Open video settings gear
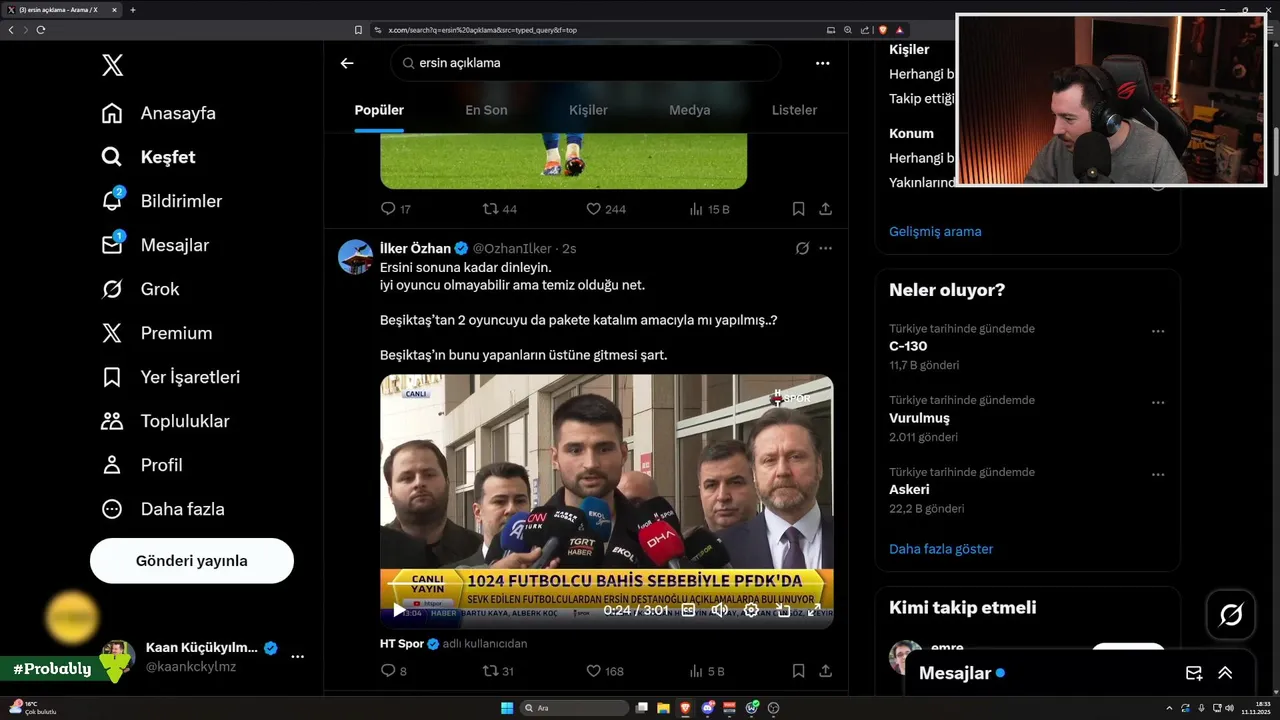1280x720 pixels. pos(751,610)
